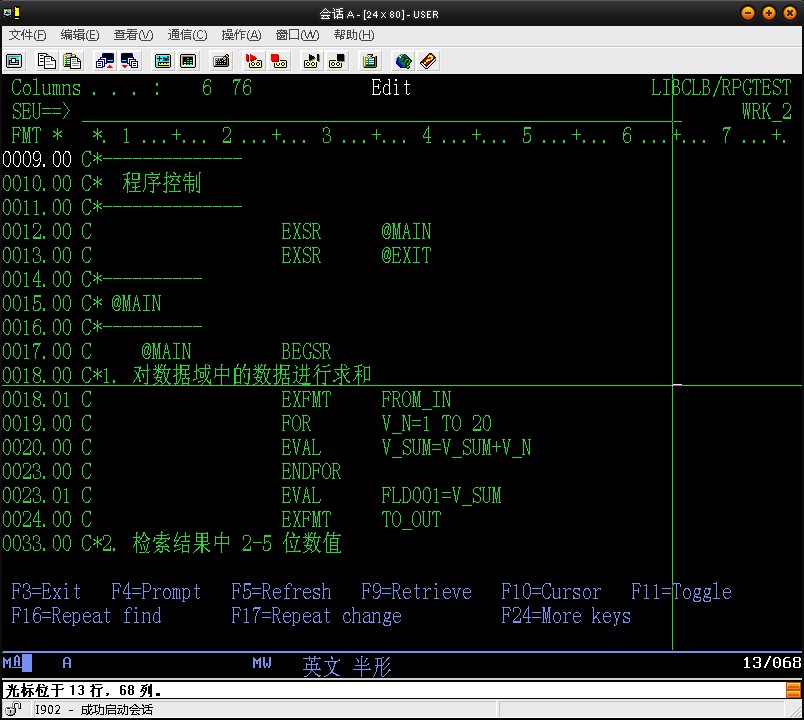Click the red Record Macro icon
The width and height of the screenshot is (804, 720).
coord(254,61)
